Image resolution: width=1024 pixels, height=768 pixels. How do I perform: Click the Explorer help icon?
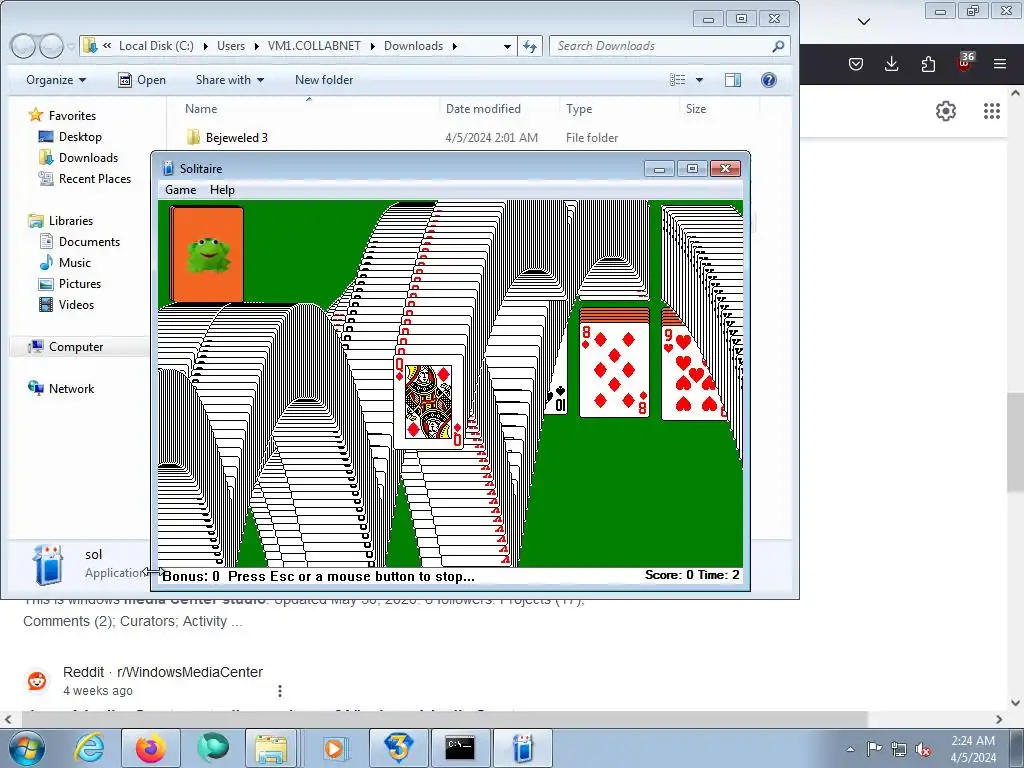769,80
